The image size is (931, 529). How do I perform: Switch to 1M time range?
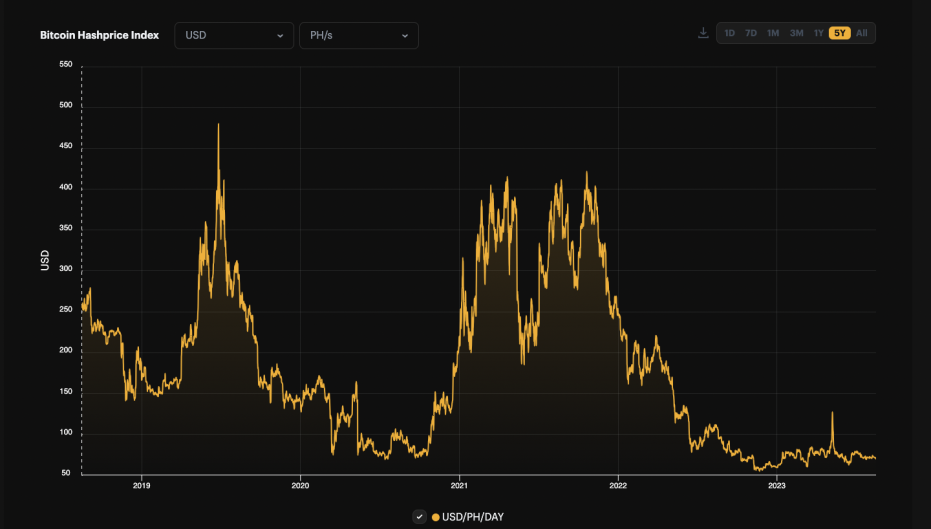(x=772, y=33)
